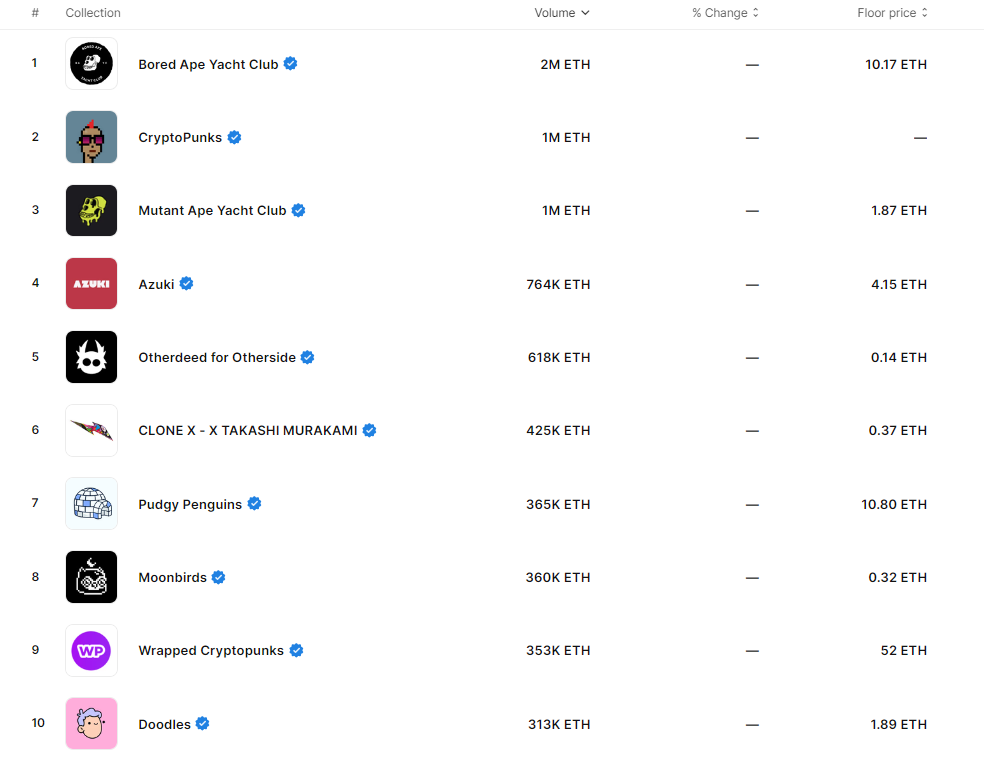
Task: Sort by the % Change column
Action: click(x=725, y=13)
